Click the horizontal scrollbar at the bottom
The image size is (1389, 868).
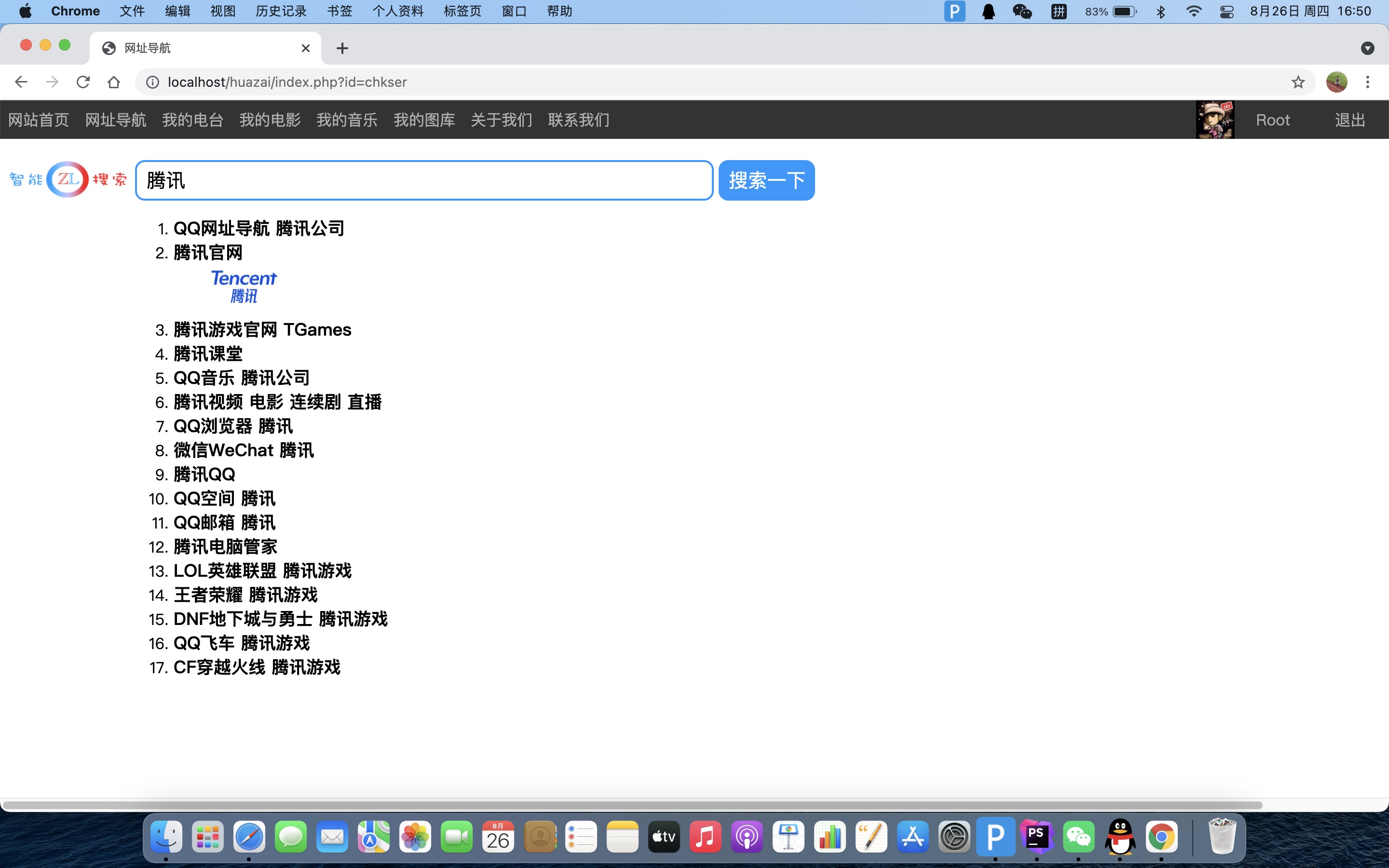631,805
